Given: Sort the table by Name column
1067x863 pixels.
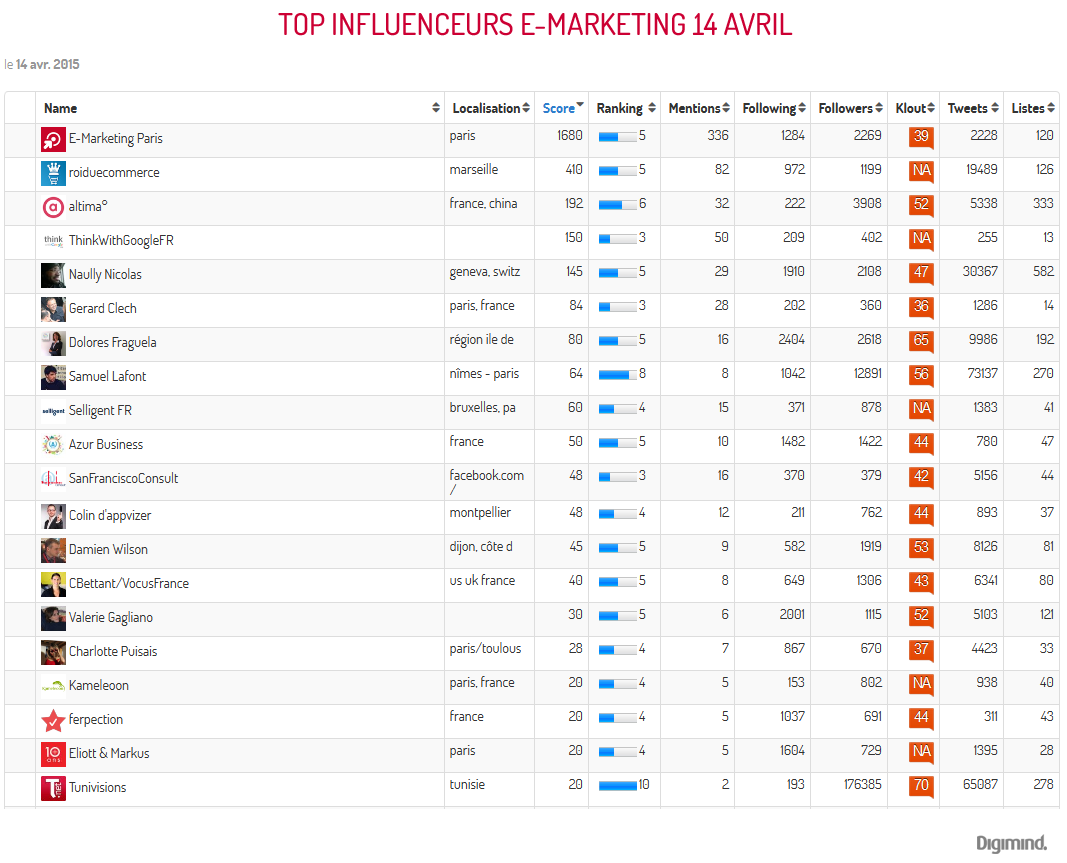Looking at the screenshot, I should click(x=240, y=108).
